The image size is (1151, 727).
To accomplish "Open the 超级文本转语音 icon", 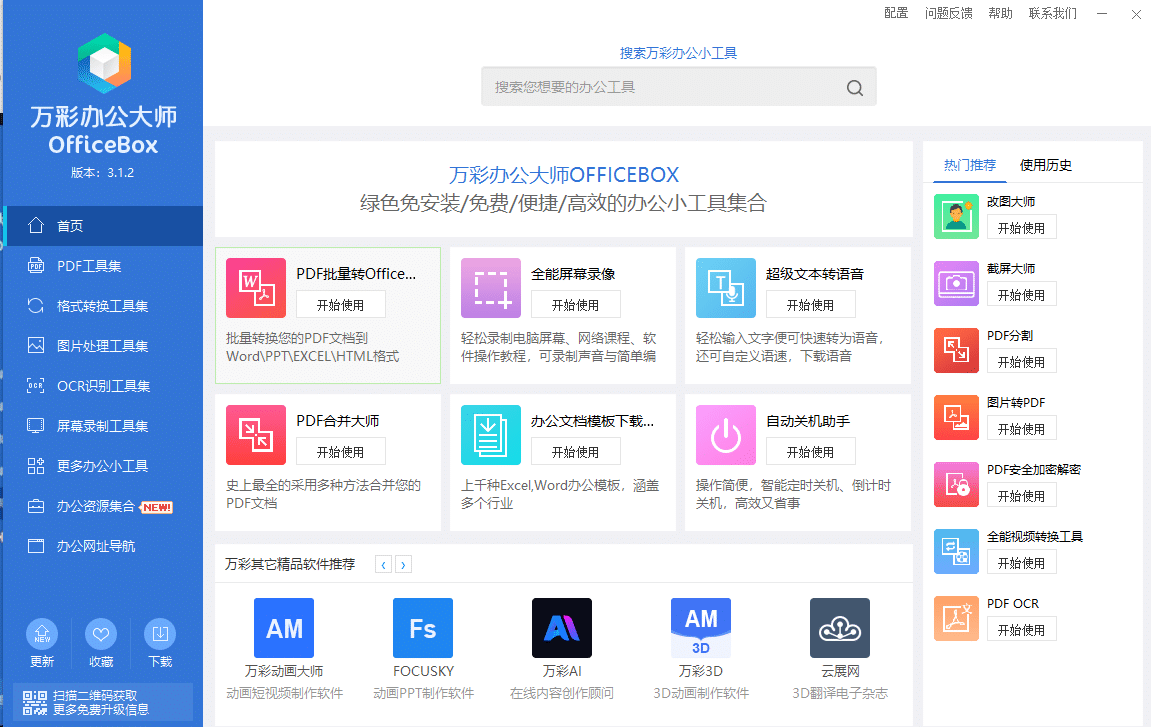I will click(x=725, y=288).
